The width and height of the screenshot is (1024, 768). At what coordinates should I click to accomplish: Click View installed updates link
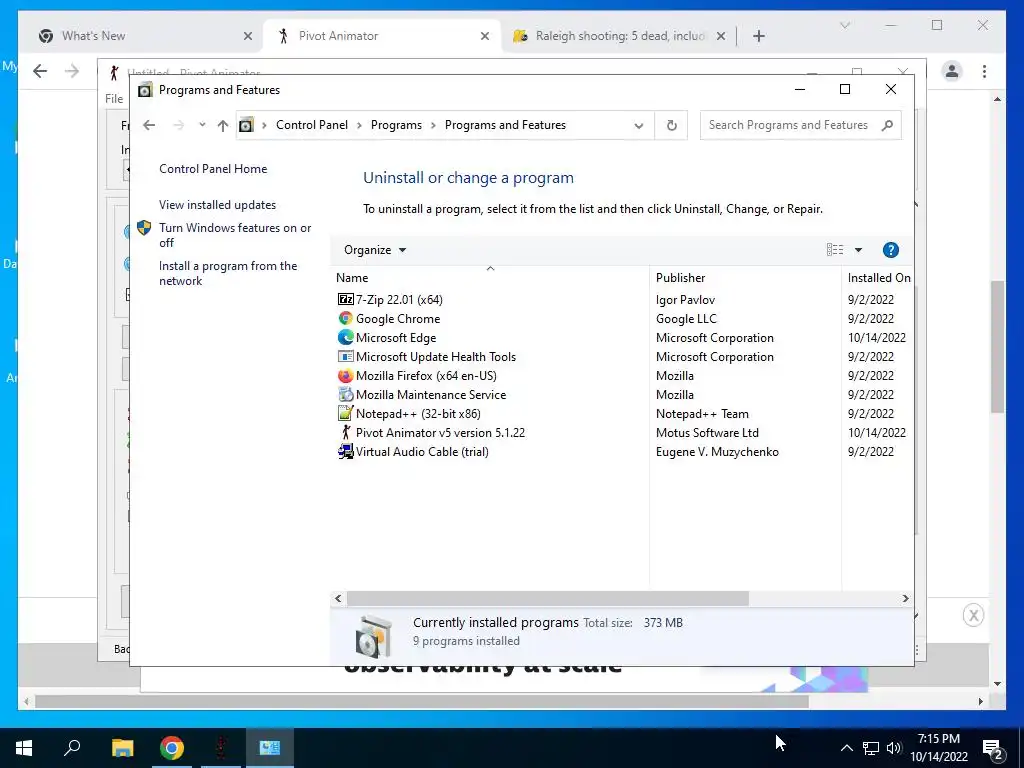[x=217, y=204]
